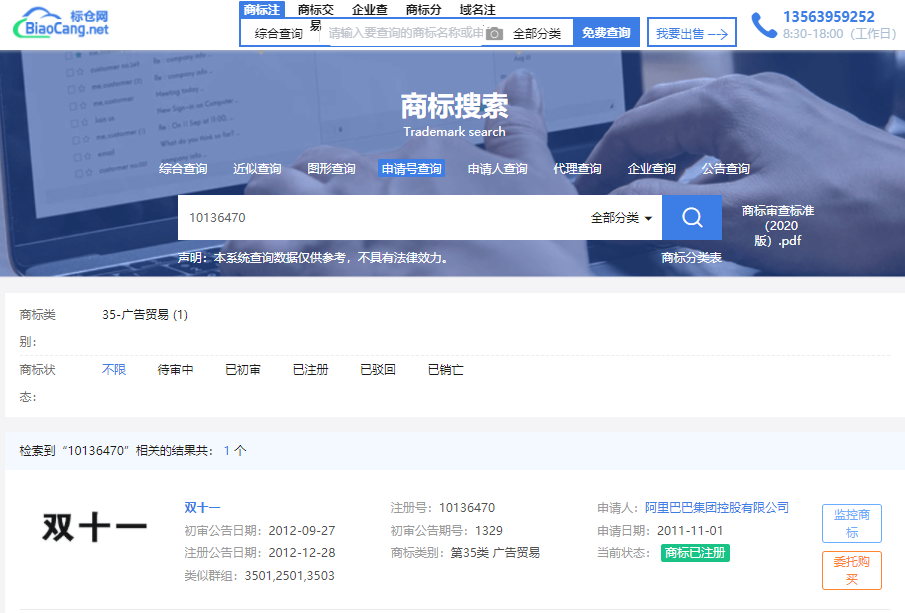905x613 pixels.
Task: Click phone number 13563959252
Action: pos(829,17)
